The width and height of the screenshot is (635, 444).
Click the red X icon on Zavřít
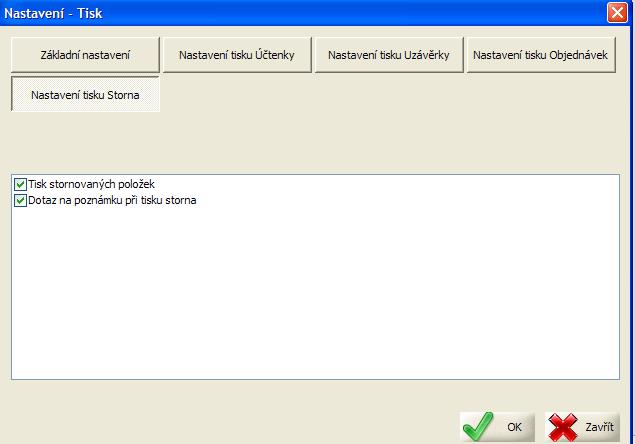tap(564, 427)
